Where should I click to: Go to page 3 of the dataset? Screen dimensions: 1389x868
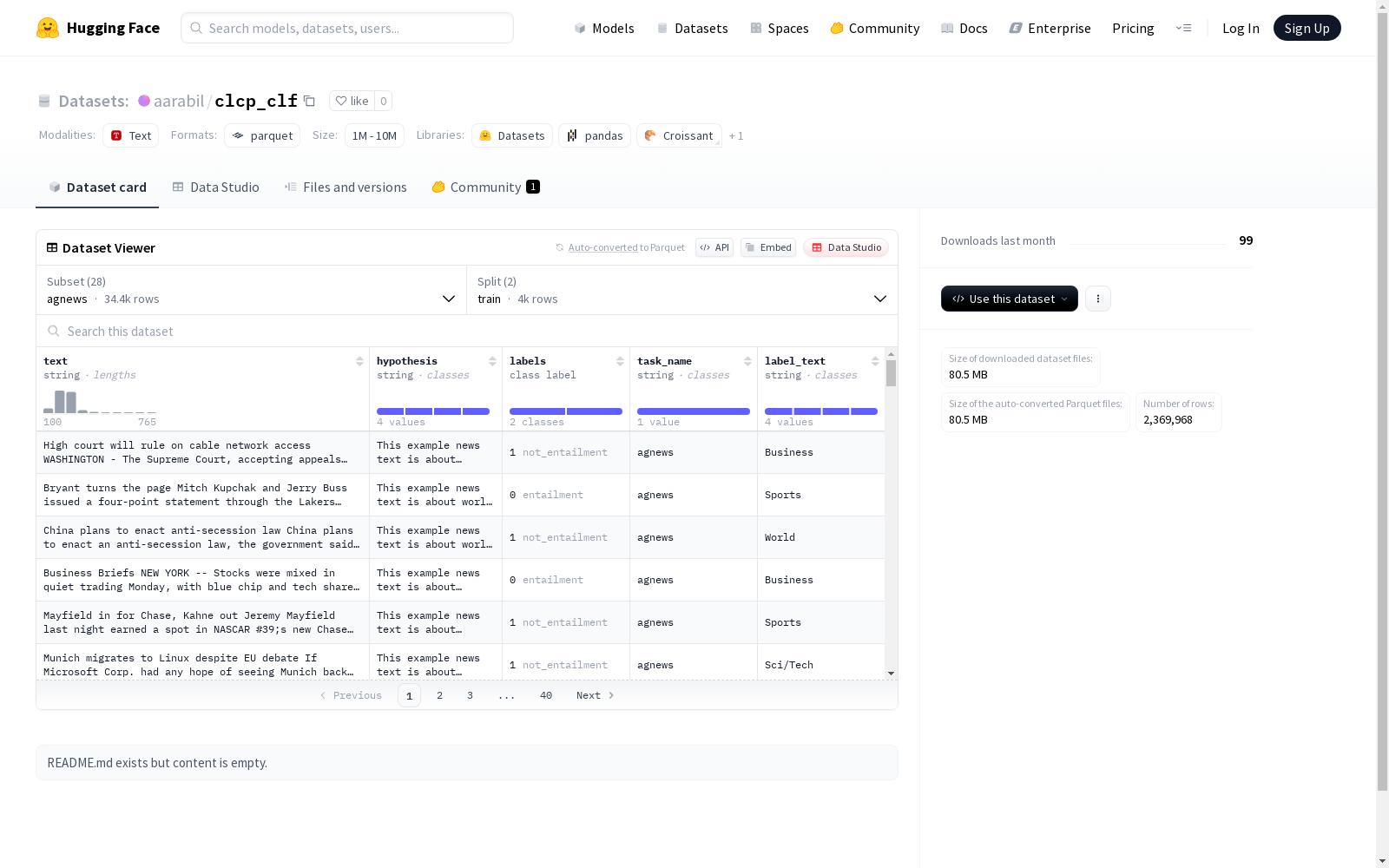[x=471, y=695]
